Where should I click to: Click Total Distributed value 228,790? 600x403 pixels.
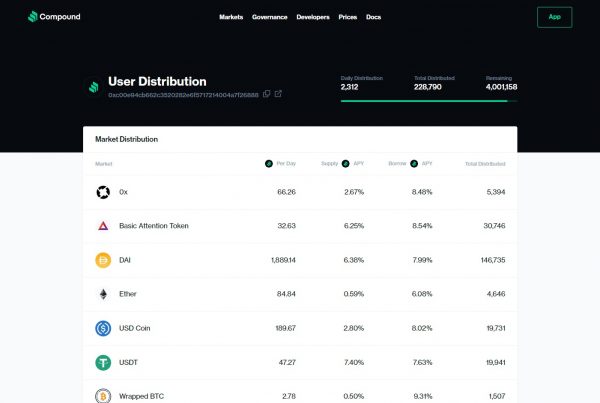tap(427, 87)
